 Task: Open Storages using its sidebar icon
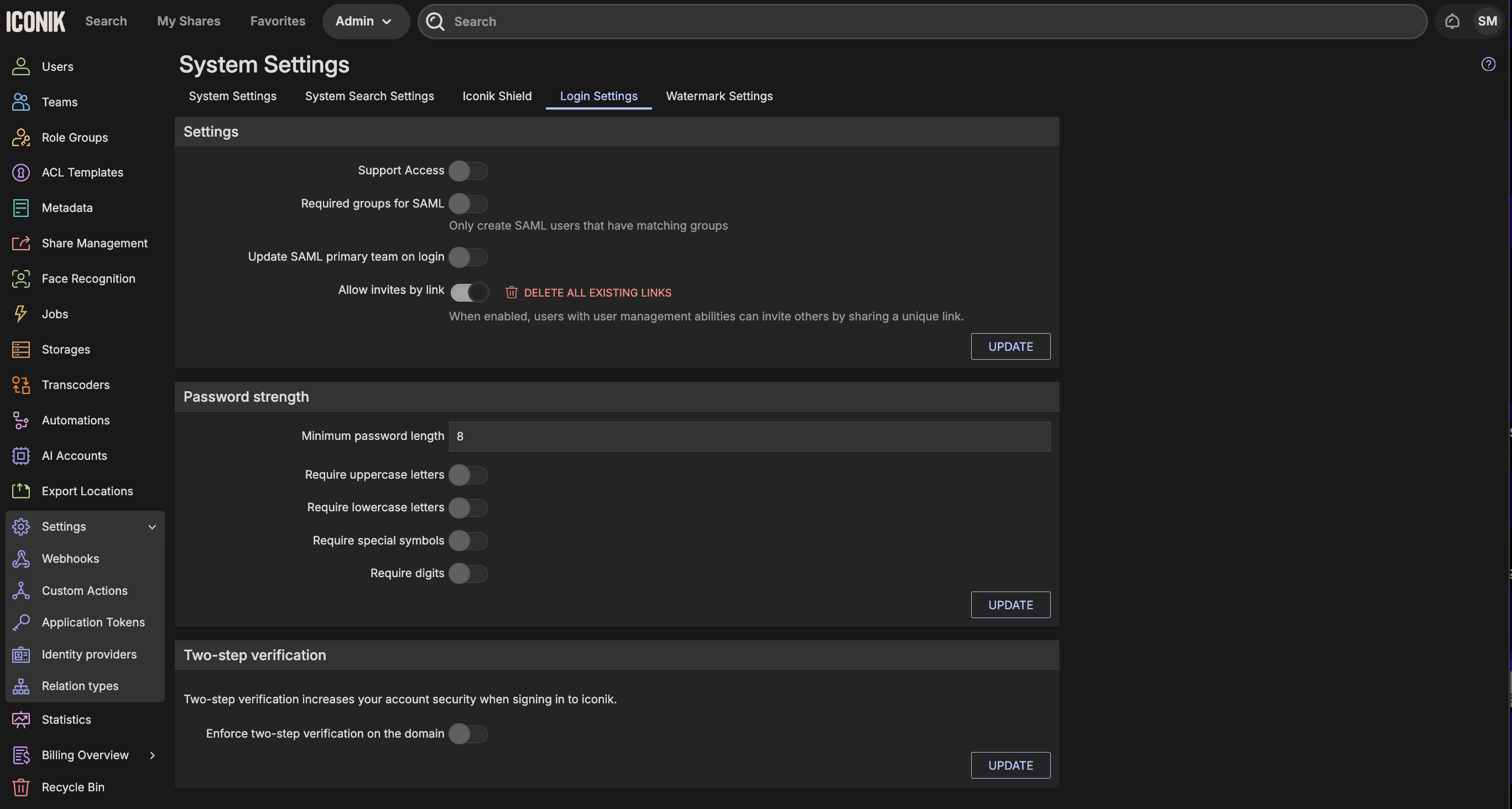pyautogui.click(x=20, y=350)
